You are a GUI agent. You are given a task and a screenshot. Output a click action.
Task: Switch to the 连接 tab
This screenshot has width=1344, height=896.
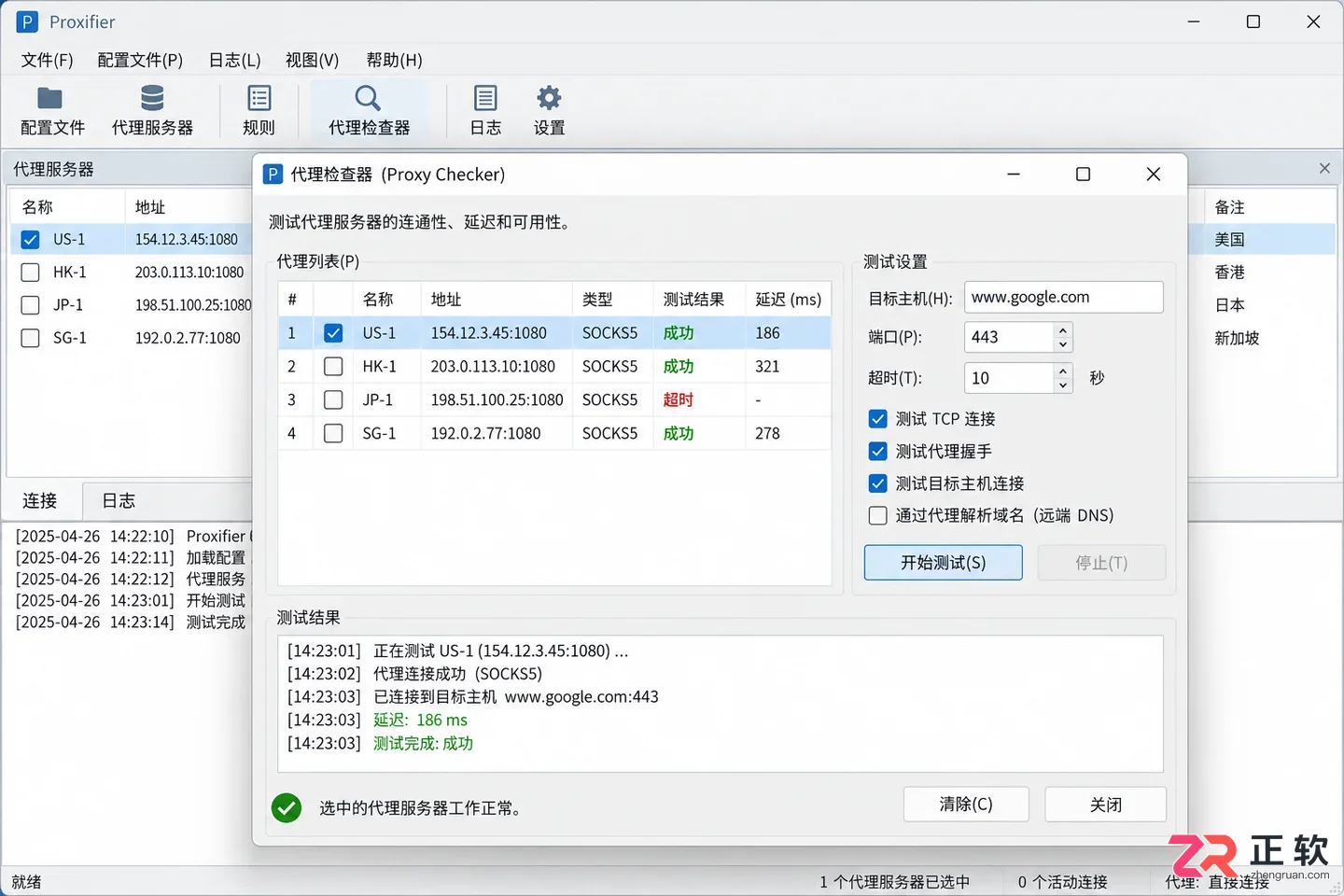point(40,501)
